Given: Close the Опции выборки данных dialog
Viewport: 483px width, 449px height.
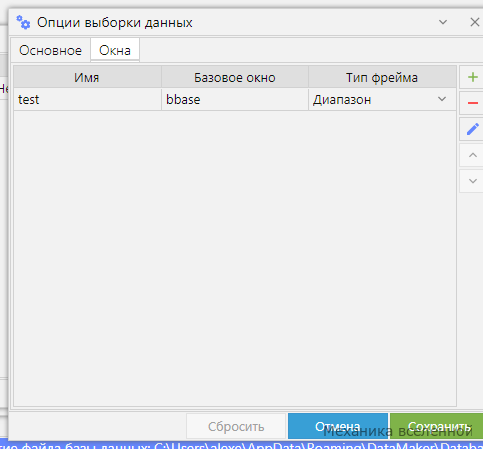Looking at the screenshot, I should click(x=474, y=22).
